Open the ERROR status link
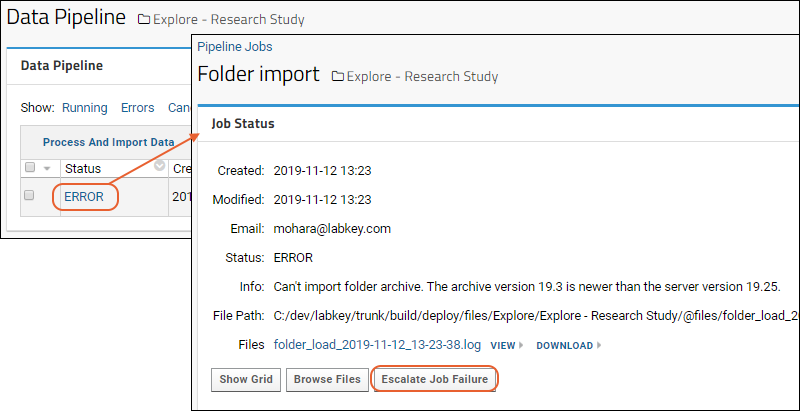This screenshot has width=800, height=411. tap(84, 197)
